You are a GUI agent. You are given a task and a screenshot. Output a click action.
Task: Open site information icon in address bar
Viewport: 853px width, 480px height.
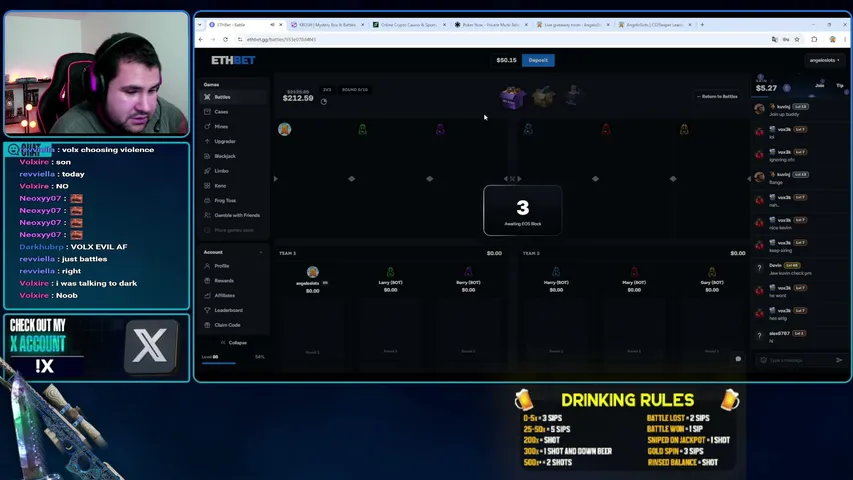tap(240, 40)
